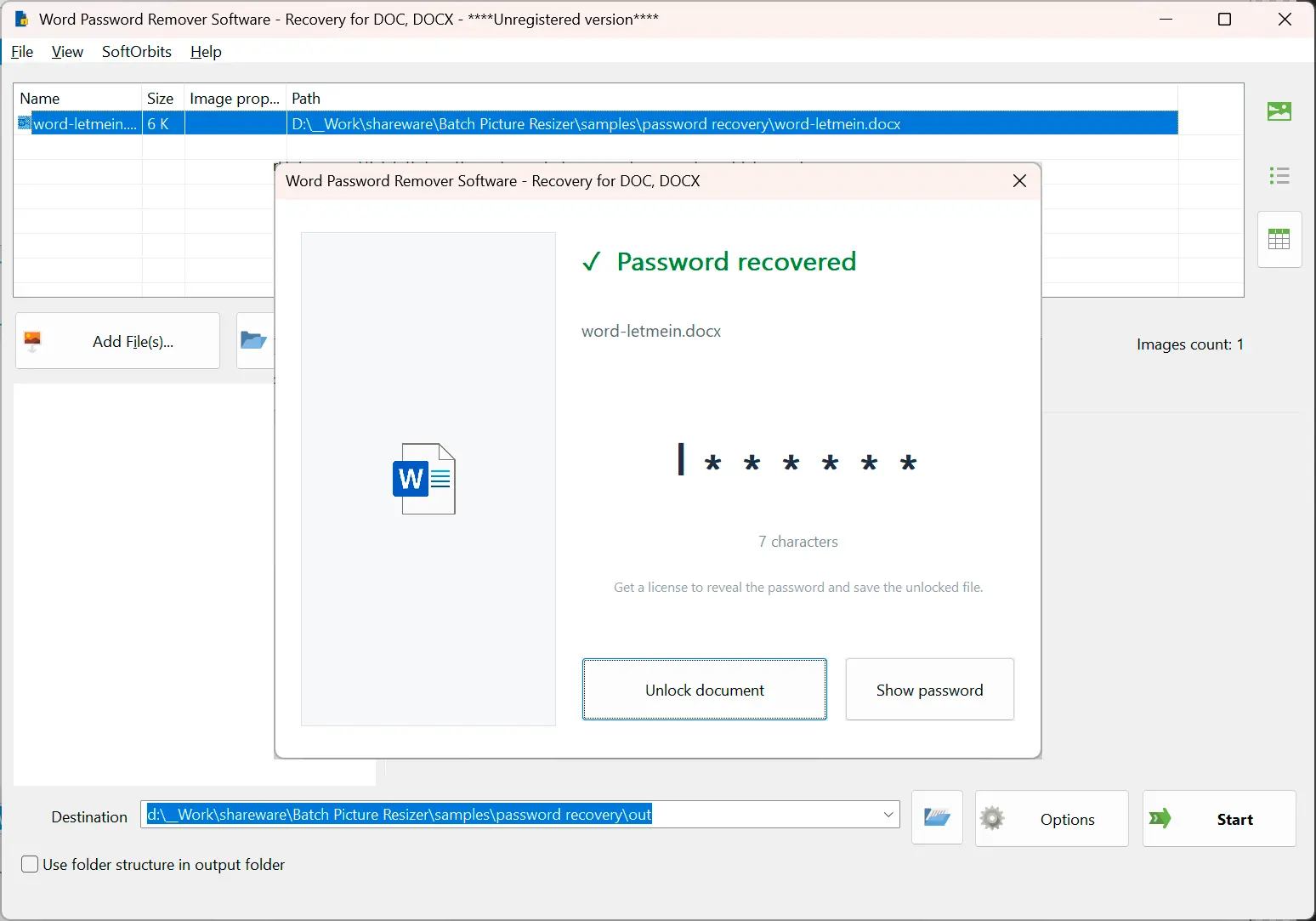Enable Use folder structure in output folder

[x=30, y=864]
